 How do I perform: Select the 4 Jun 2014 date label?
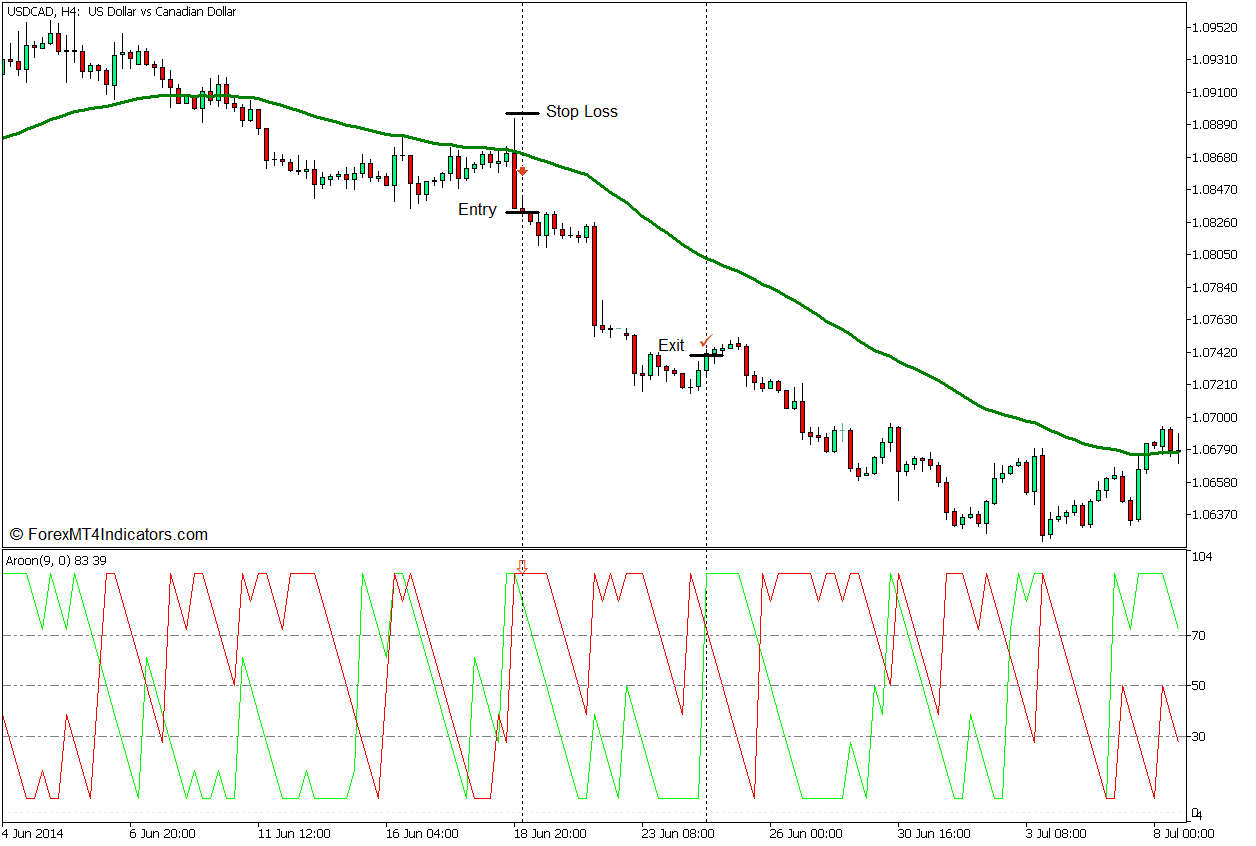[x=34, y=833]
